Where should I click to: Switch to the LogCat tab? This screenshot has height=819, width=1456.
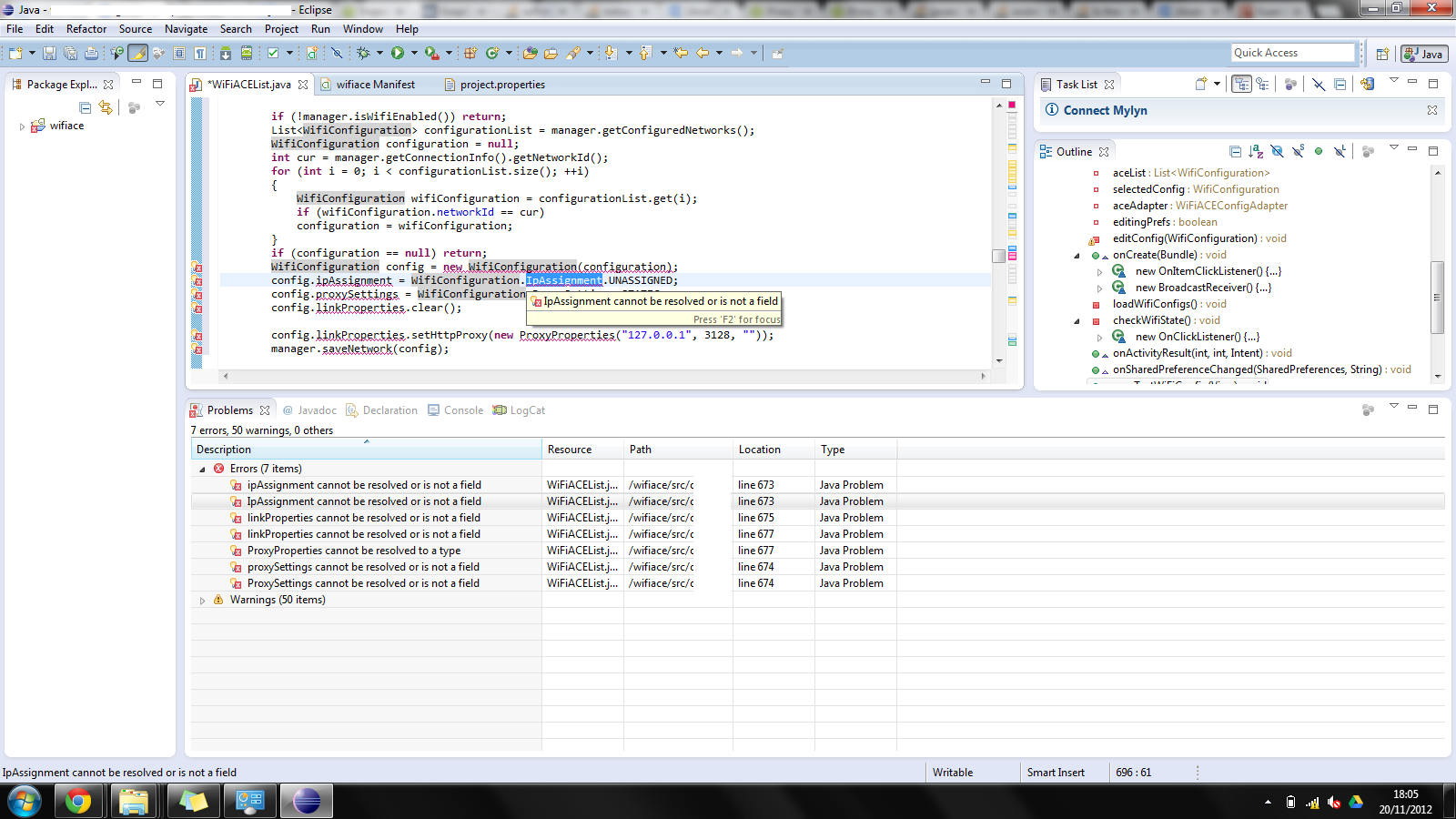pyautogui.click(x=519, y=410)
